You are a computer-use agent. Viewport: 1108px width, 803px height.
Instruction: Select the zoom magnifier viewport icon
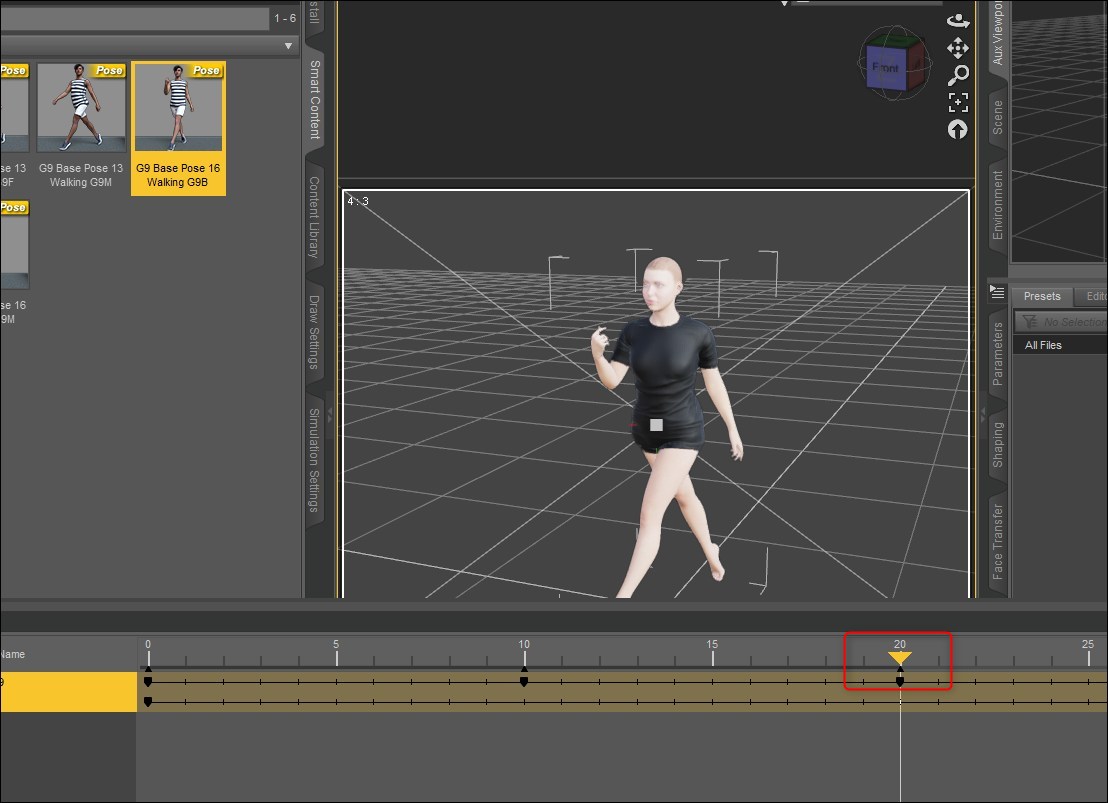pyautogui.click(x=957, y=75)
